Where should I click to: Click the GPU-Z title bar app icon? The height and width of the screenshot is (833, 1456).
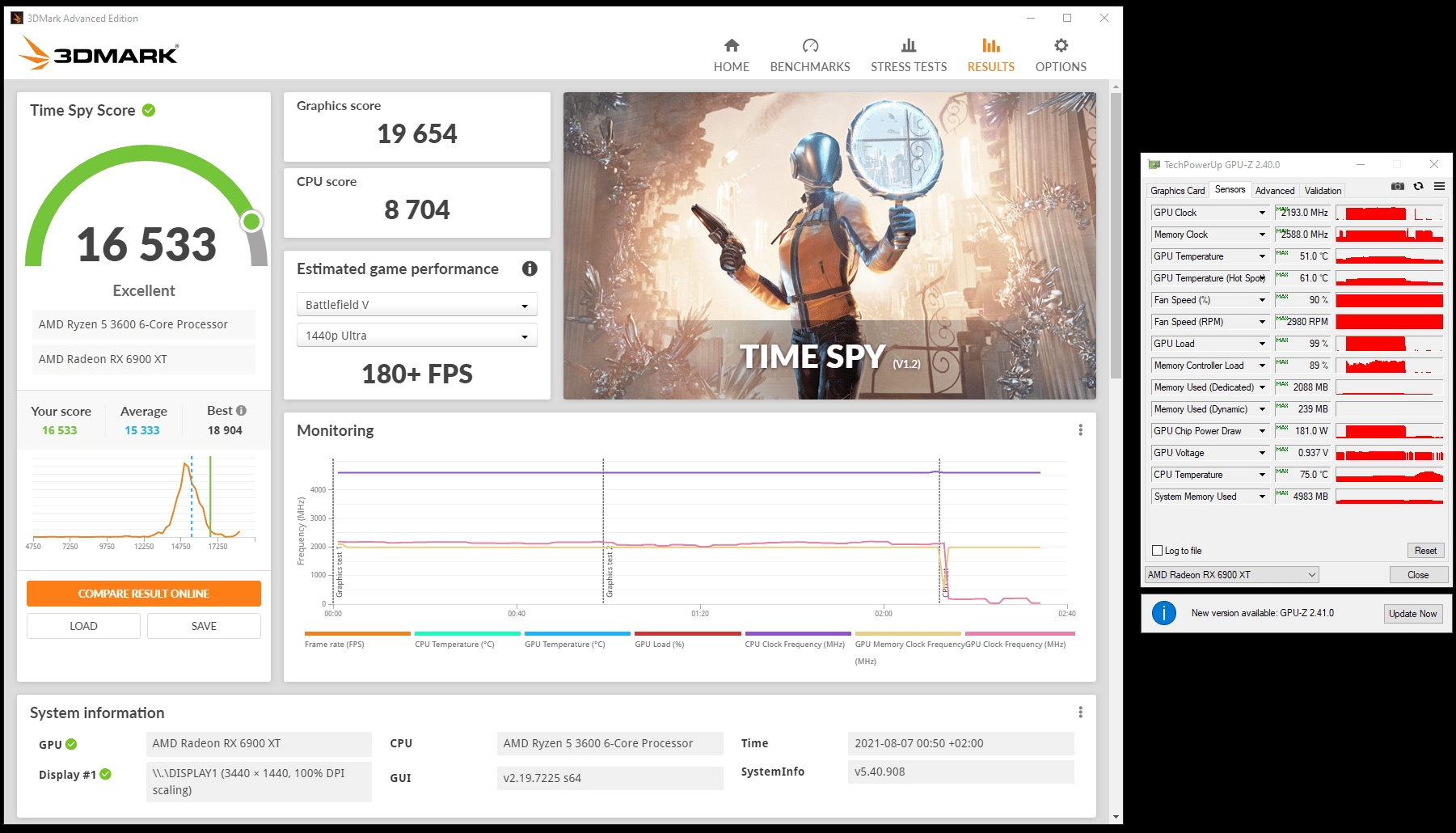pos(1154,164)
